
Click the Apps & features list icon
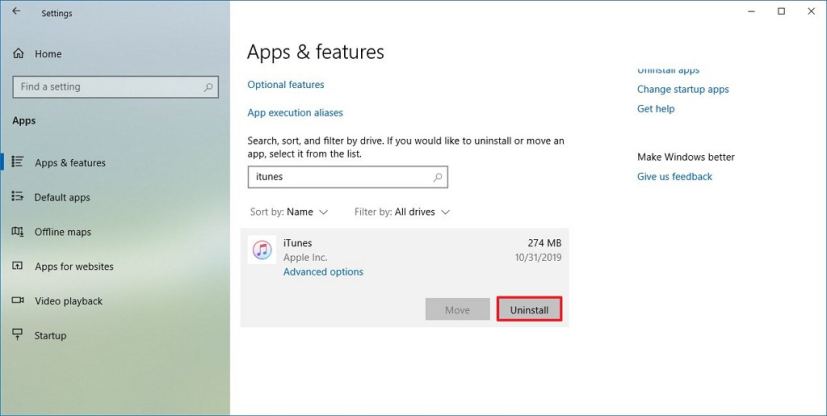pos(17,161)
